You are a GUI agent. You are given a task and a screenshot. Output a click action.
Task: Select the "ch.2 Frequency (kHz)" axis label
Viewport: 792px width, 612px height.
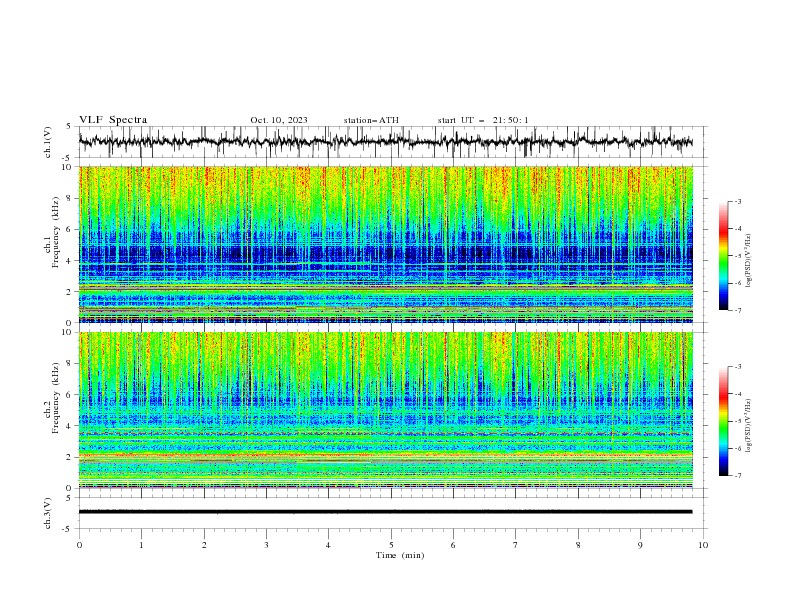(52, 398)
